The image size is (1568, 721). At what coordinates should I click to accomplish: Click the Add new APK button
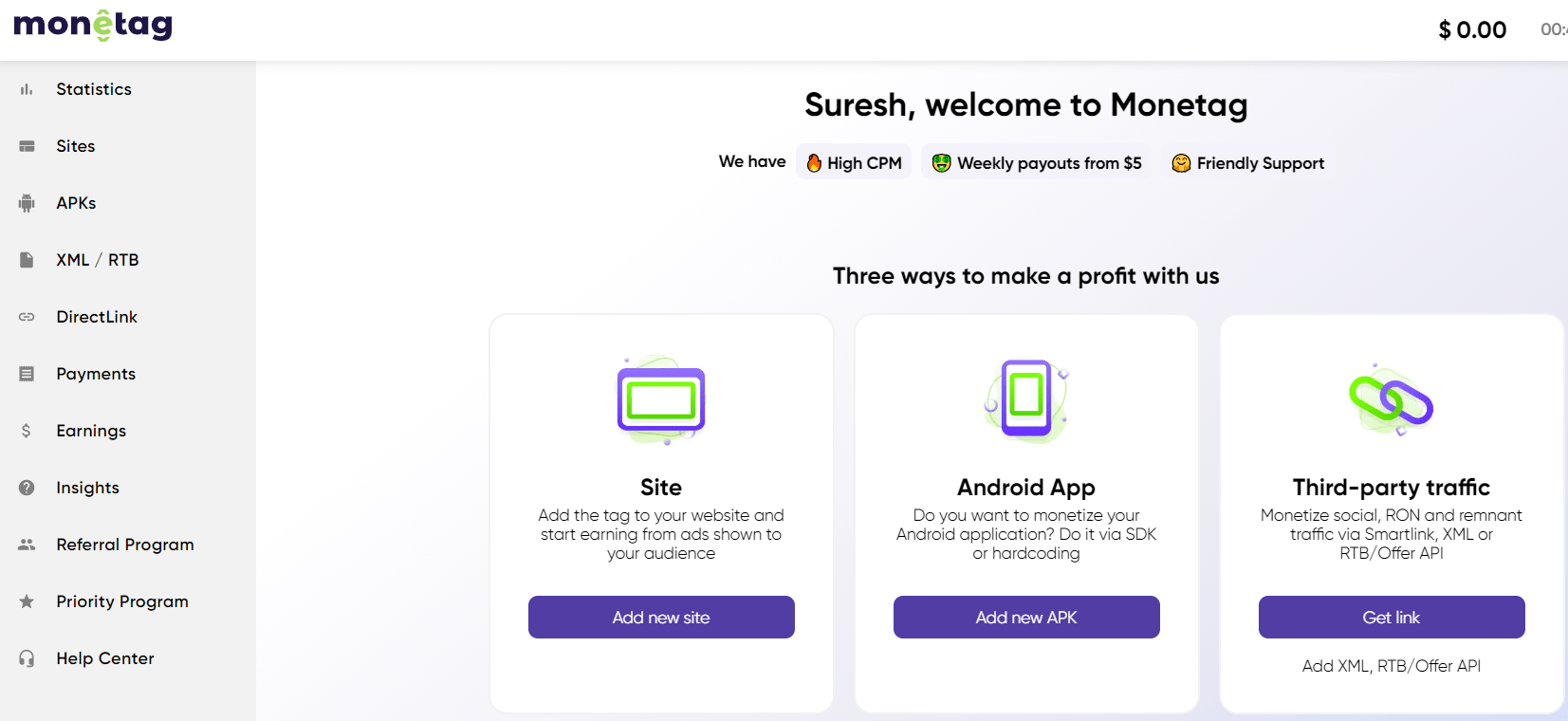point(1026,617)
